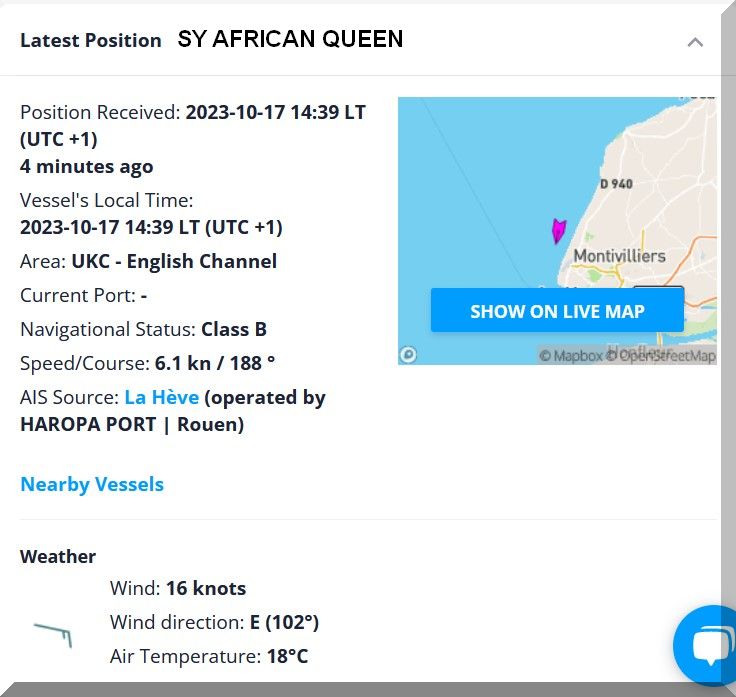This screenshot has height=697, width=736.
Task: Click the UKC - English Channel area text
Action: (x=174, y=261)
